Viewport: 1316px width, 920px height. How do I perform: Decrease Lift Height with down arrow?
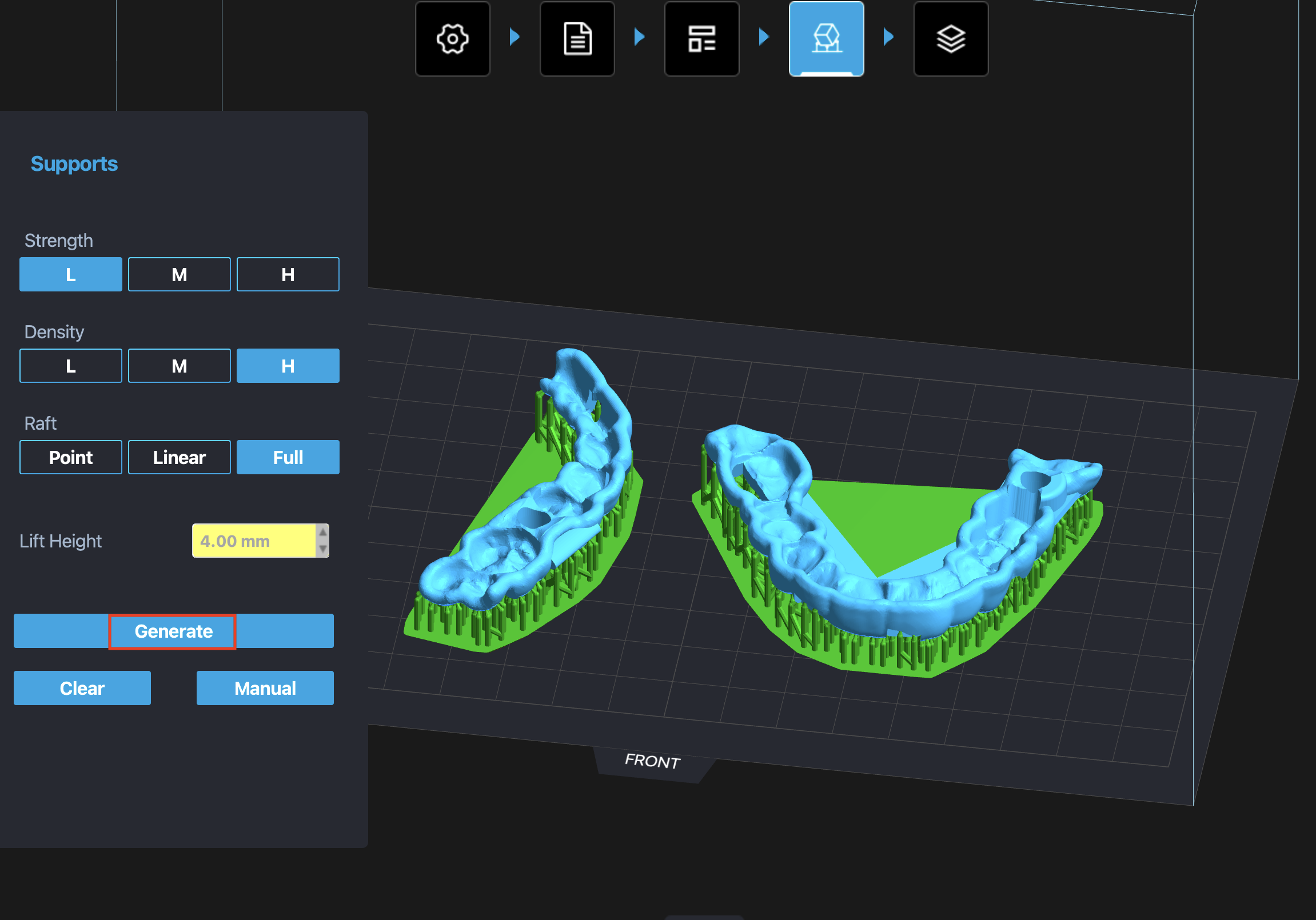tap(322, 549)
